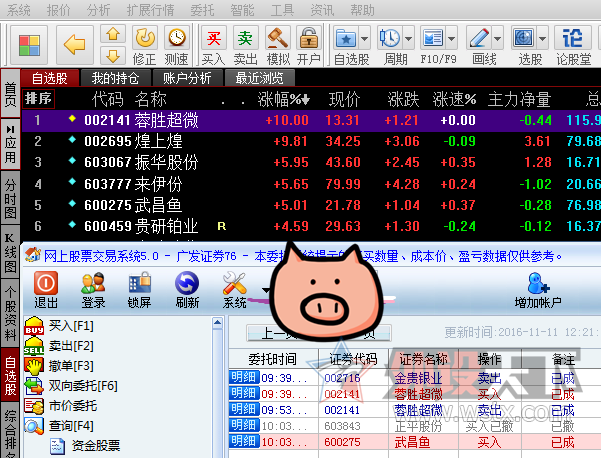This screenshot has height=458, width=601.
Task: Open the 智能 menu
Action: click(x=242, y=10)
